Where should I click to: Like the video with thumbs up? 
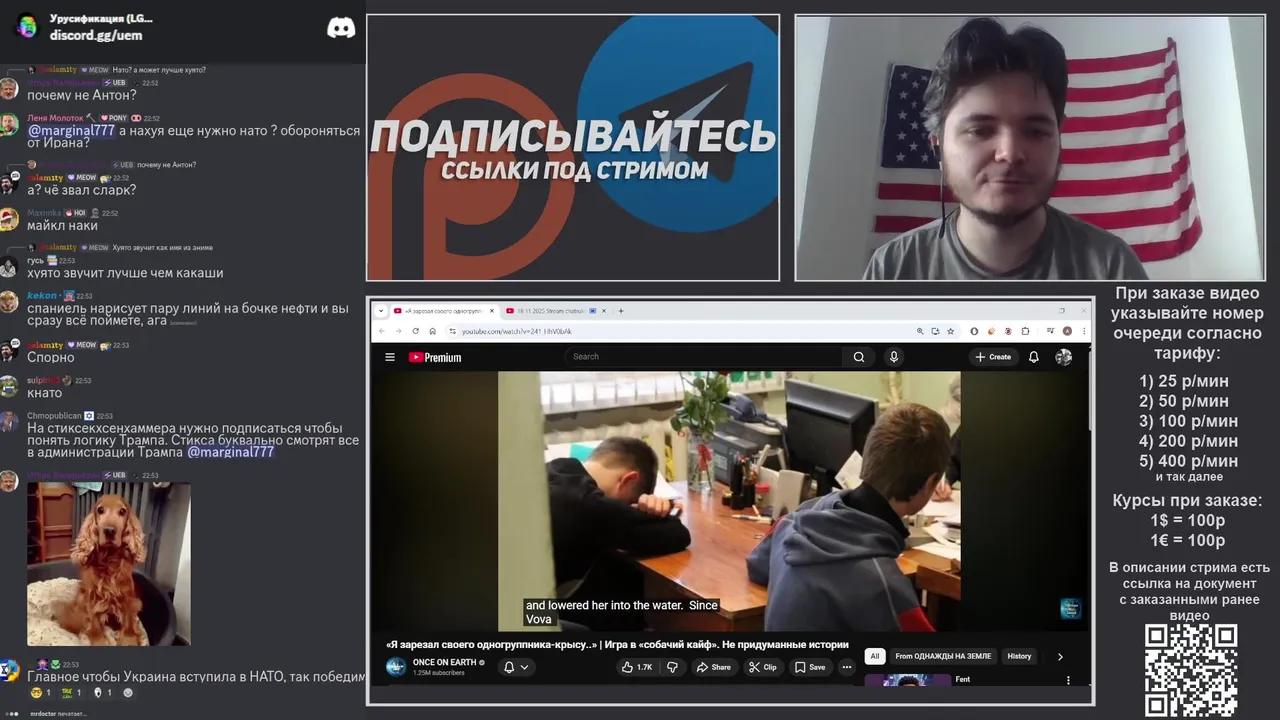[636, 667]
